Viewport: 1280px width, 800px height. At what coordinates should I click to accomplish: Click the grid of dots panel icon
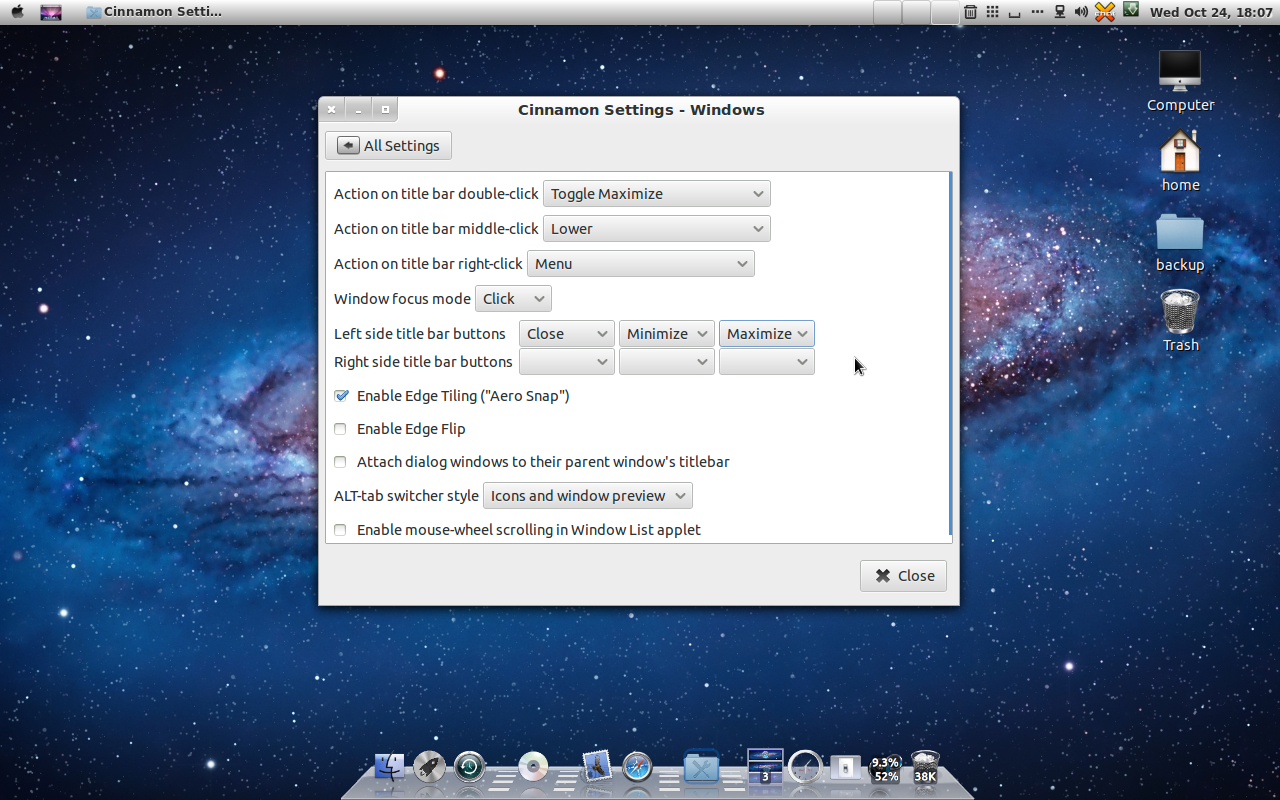coord(992,12)
